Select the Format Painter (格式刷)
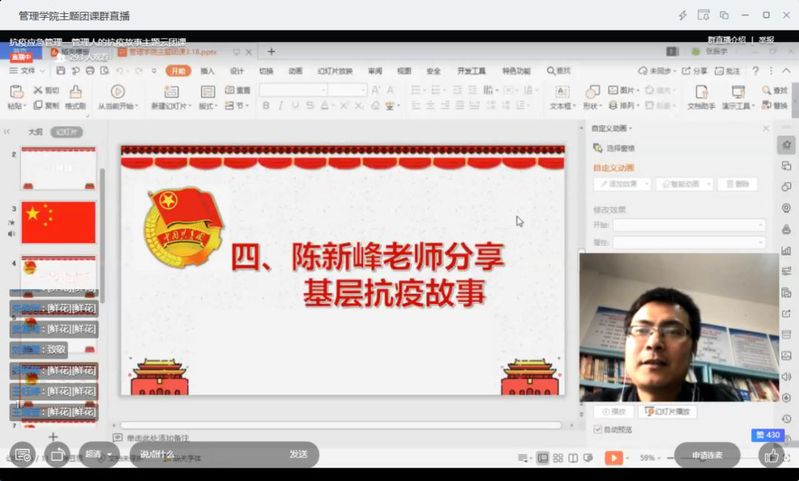 75,97
